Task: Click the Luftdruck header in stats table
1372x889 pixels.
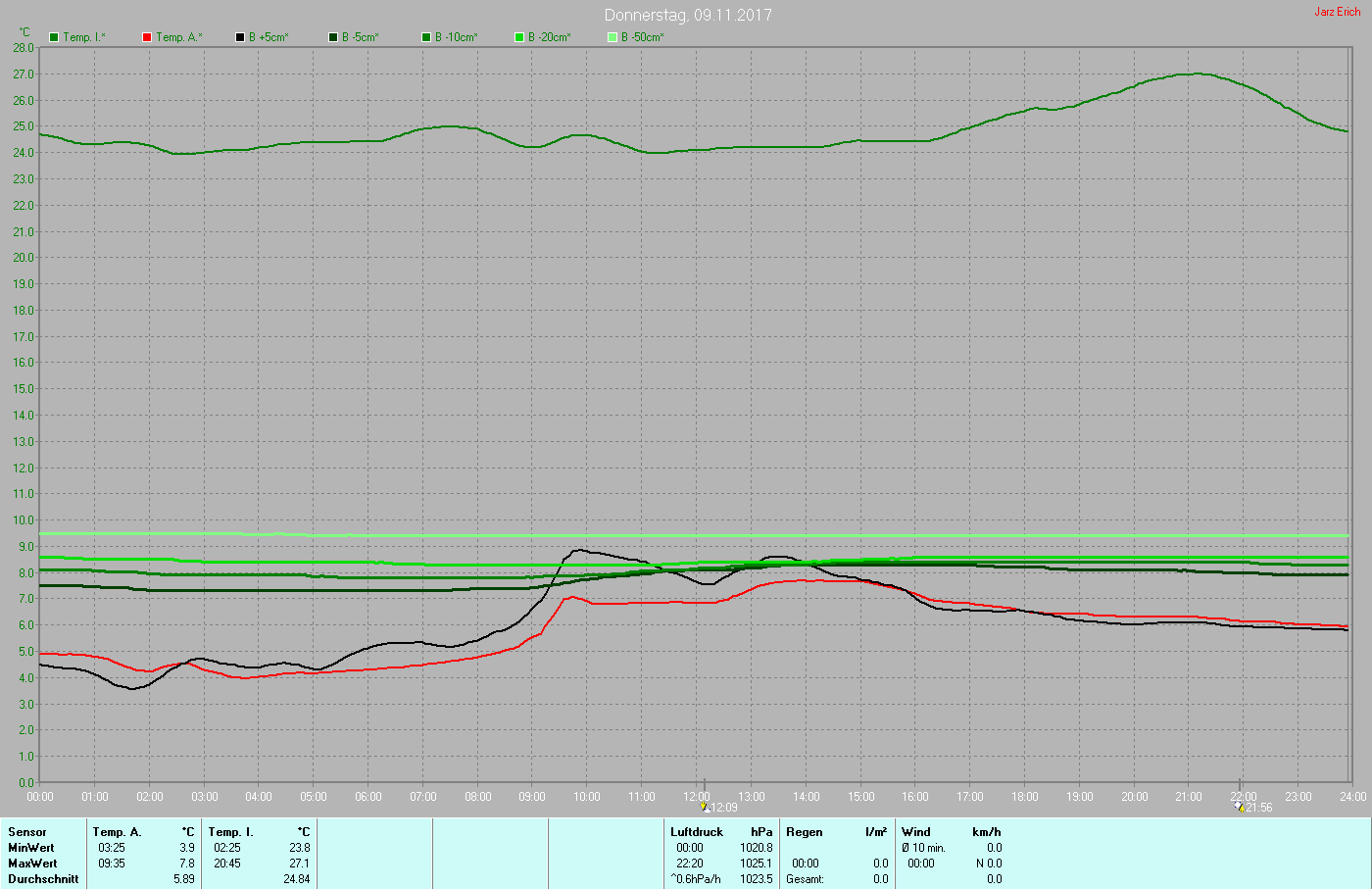Action: click(x=697, y=832)
